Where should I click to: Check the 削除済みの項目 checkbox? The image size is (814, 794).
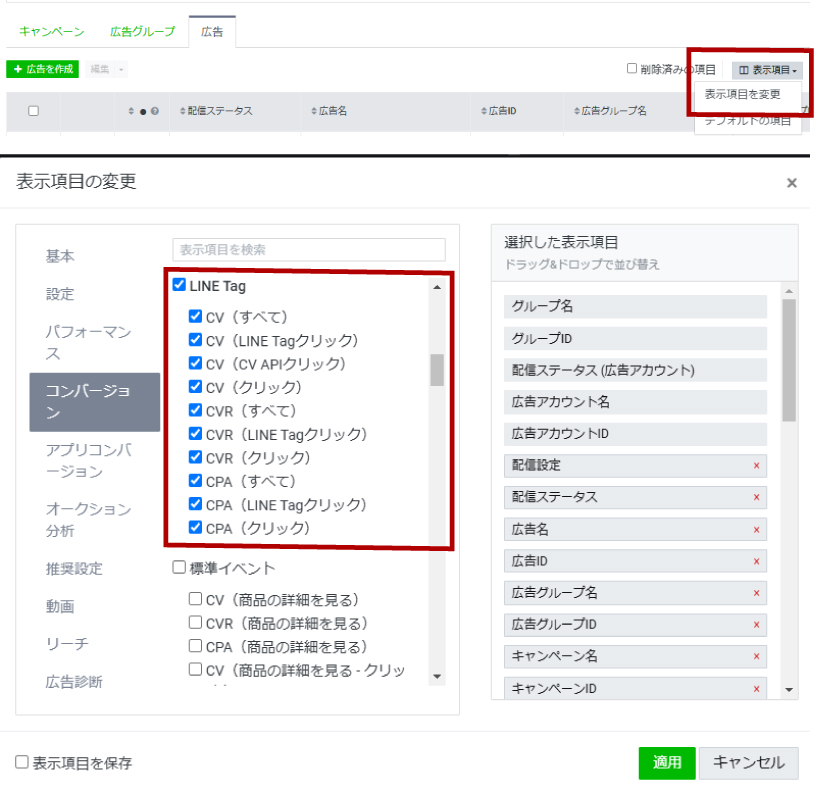point(633,68)
